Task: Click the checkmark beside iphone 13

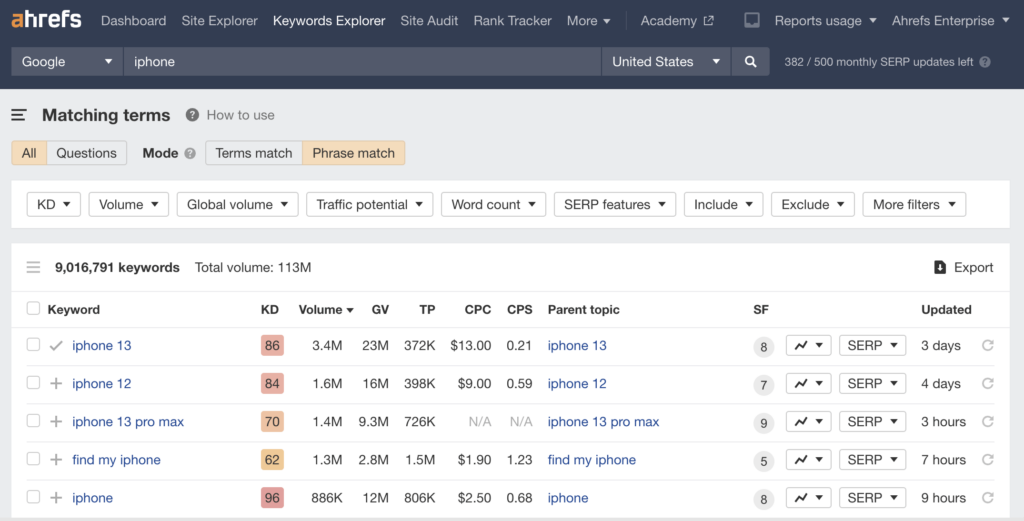Action: 56,345
